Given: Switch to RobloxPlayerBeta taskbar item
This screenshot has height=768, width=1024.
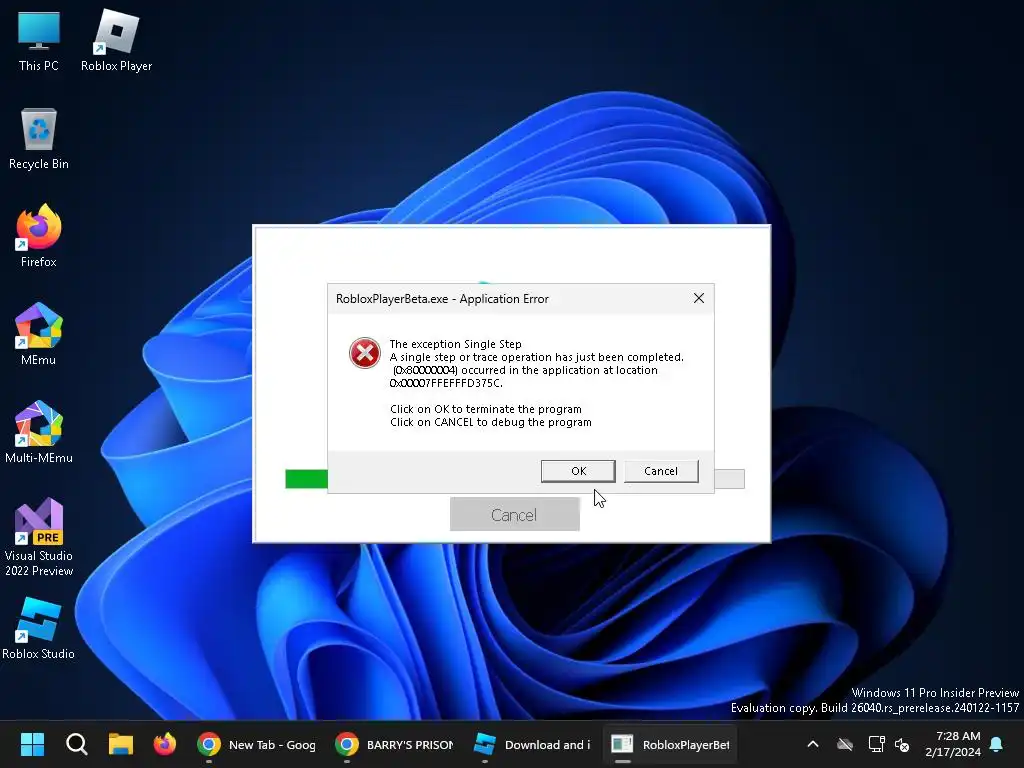Looking at the screenshot, I should click(670, 744).
